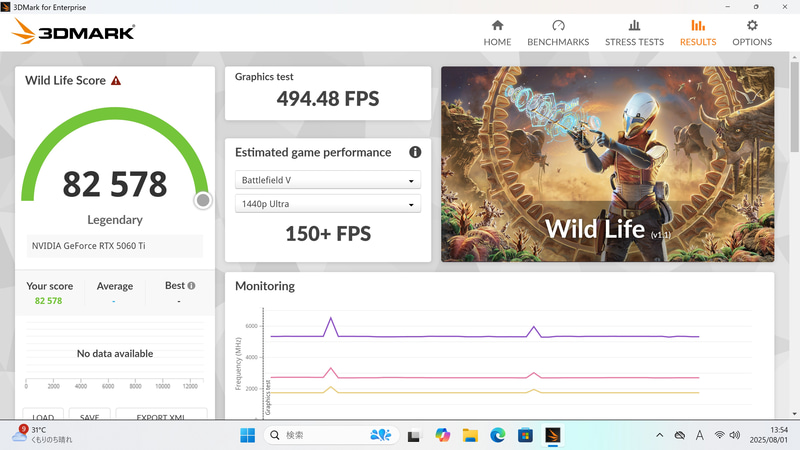The image size is (800, 450).
Task: Show hidden system tray icons
Action: click(x=659, y=435)
